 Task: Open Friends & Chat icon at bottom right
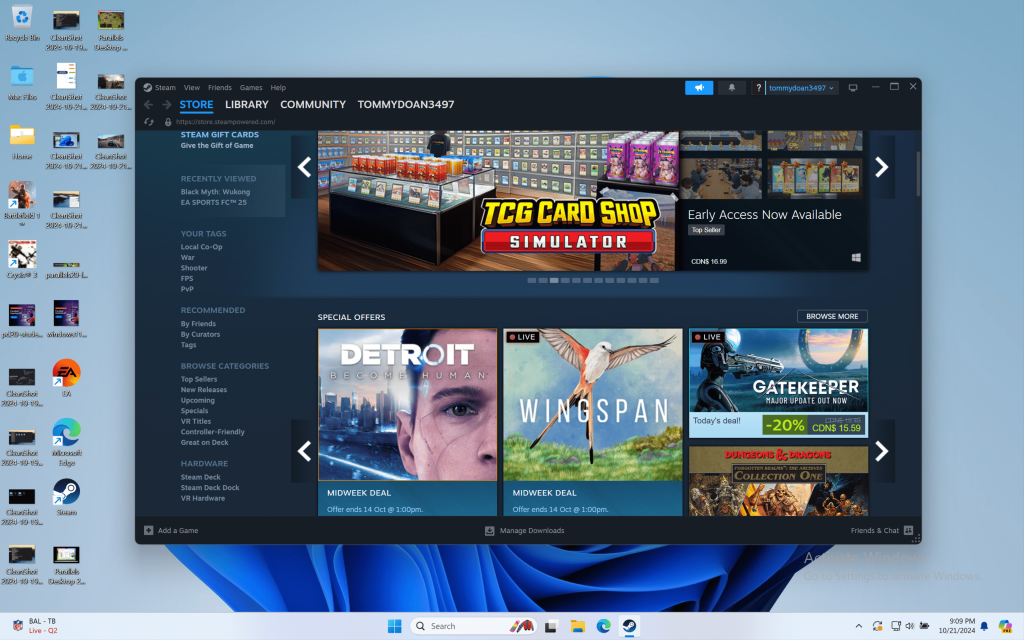pos(908,531)
